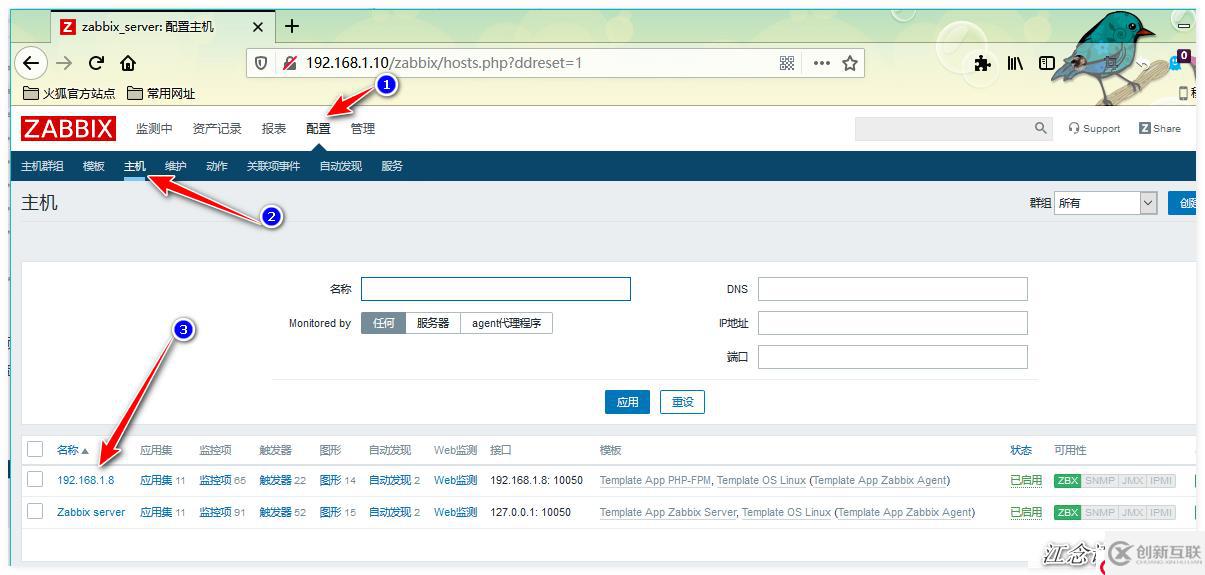
Task: Open the library bookshelf icon
Action: (x=1015, y=63)
